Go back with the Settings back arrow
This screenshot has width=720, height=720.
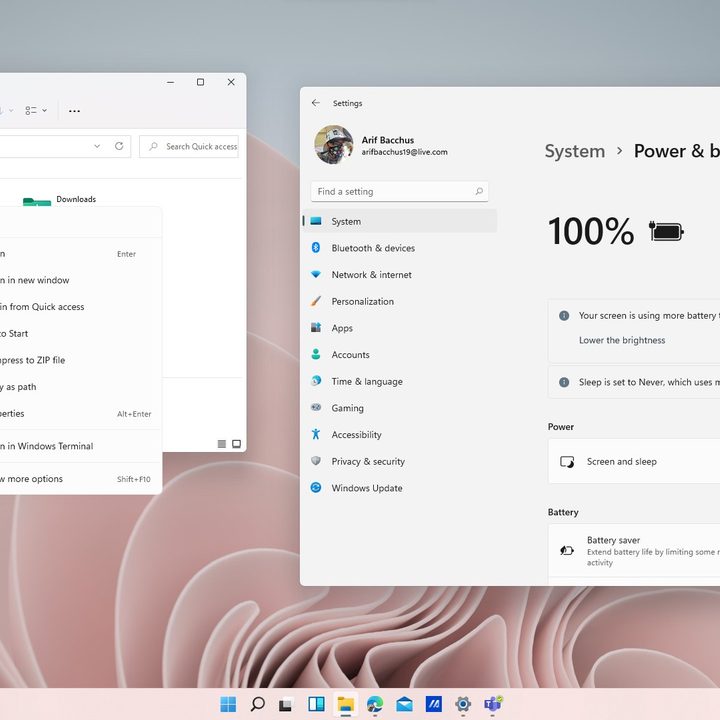point(315,103)
